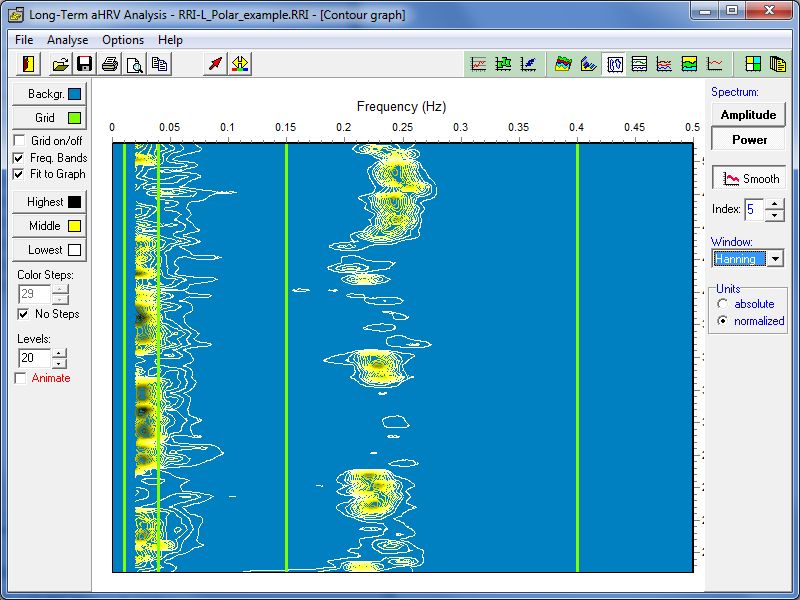Image resolution: width=800 pixels, height=600 pixels.
Task: Click the Levels number input field
Action: coord(33,357)
